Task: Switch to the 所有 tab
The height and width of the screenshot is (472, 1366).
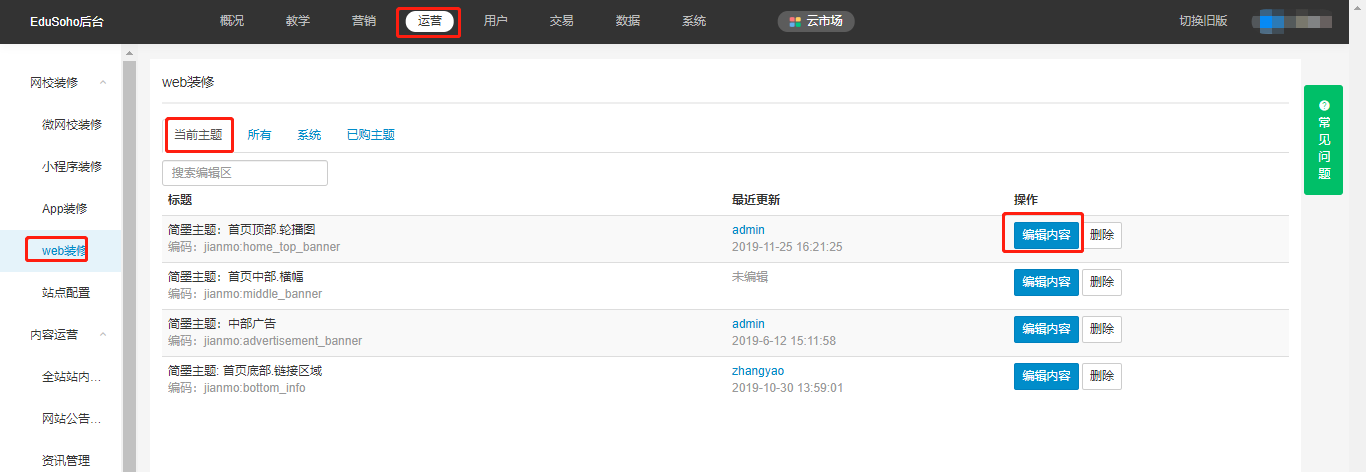Action: (x=259, y=135)
